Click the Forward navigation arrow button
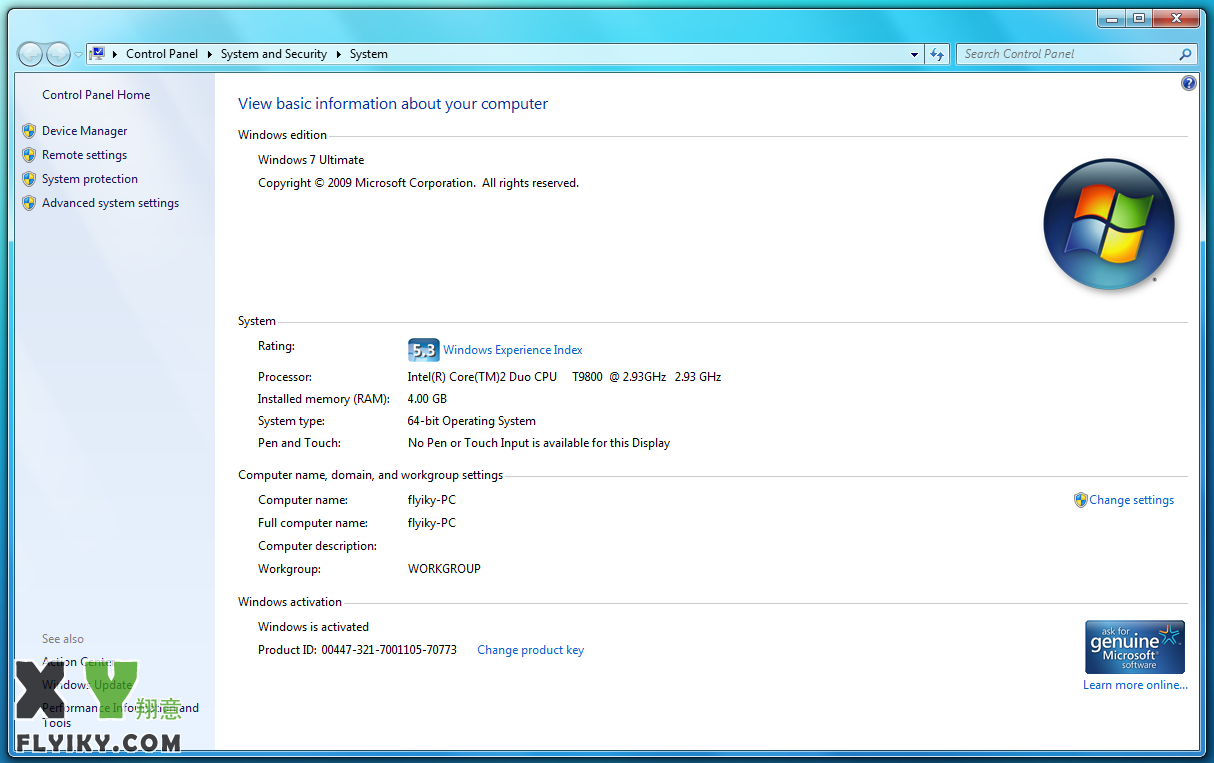1214x763 pixels. point(59,54)
